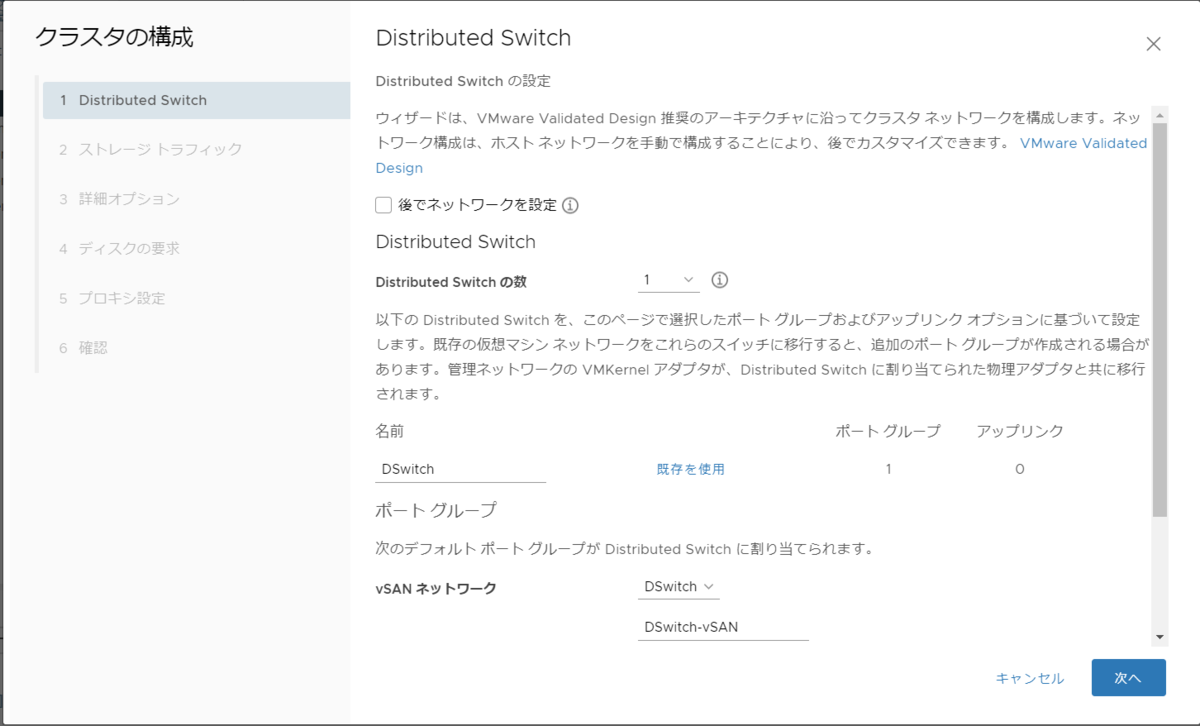
Task: Click the DSwitch name input field
Action: click(461, 469)
